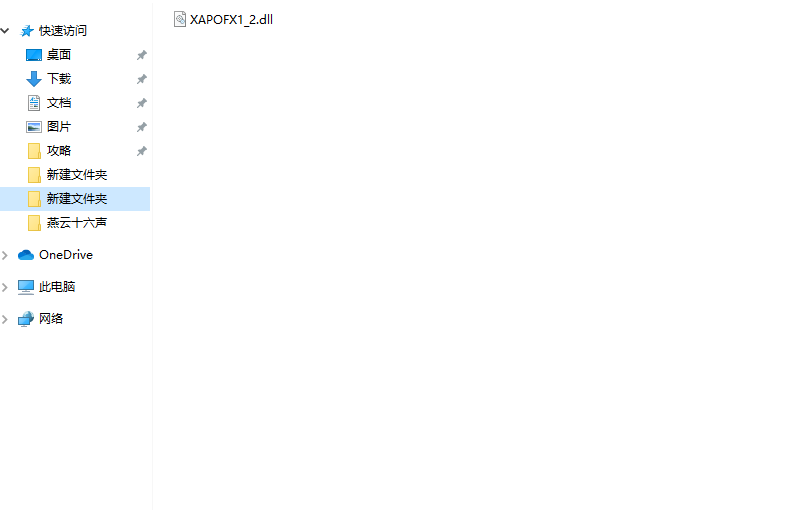Expand the 此电脑 tree node
Viewport: 804px width, 510px height.
tap(5, 287)
